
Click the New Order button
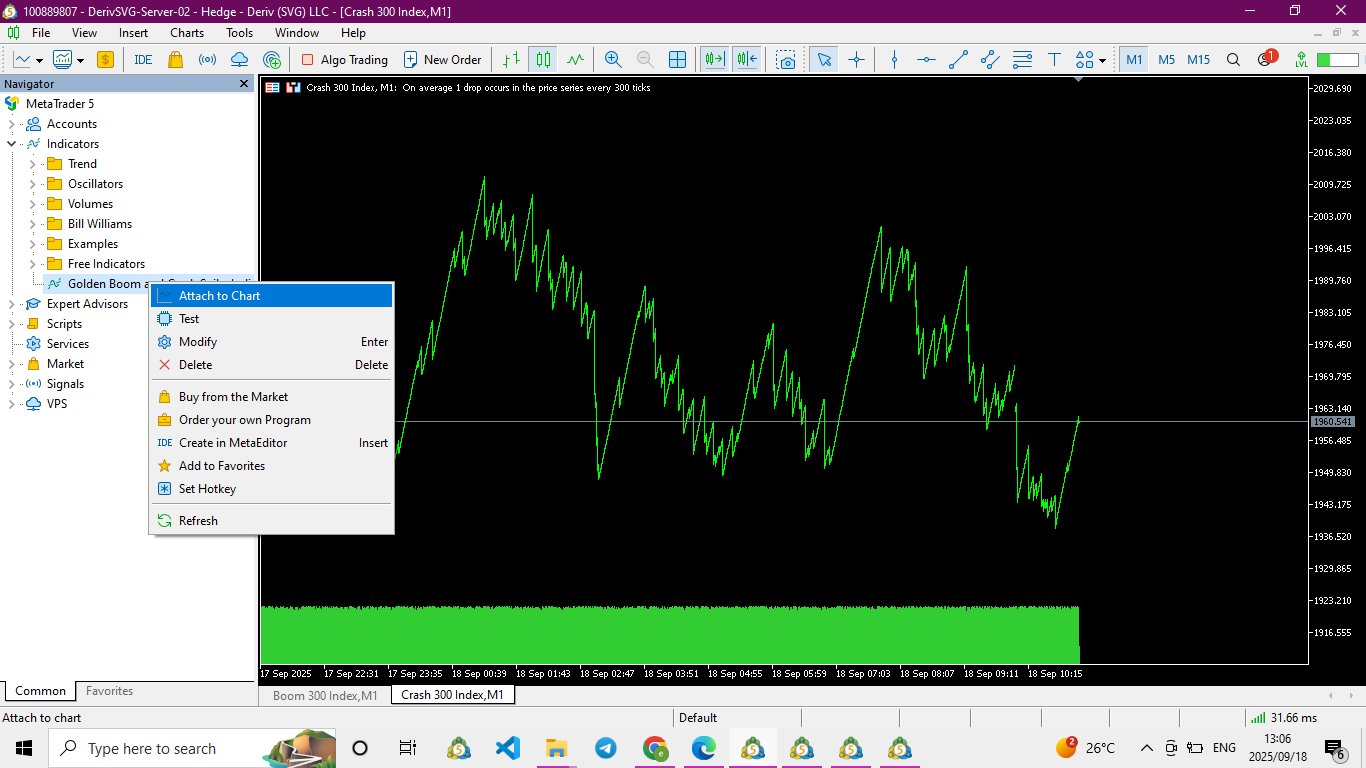[x=442, y=60]
